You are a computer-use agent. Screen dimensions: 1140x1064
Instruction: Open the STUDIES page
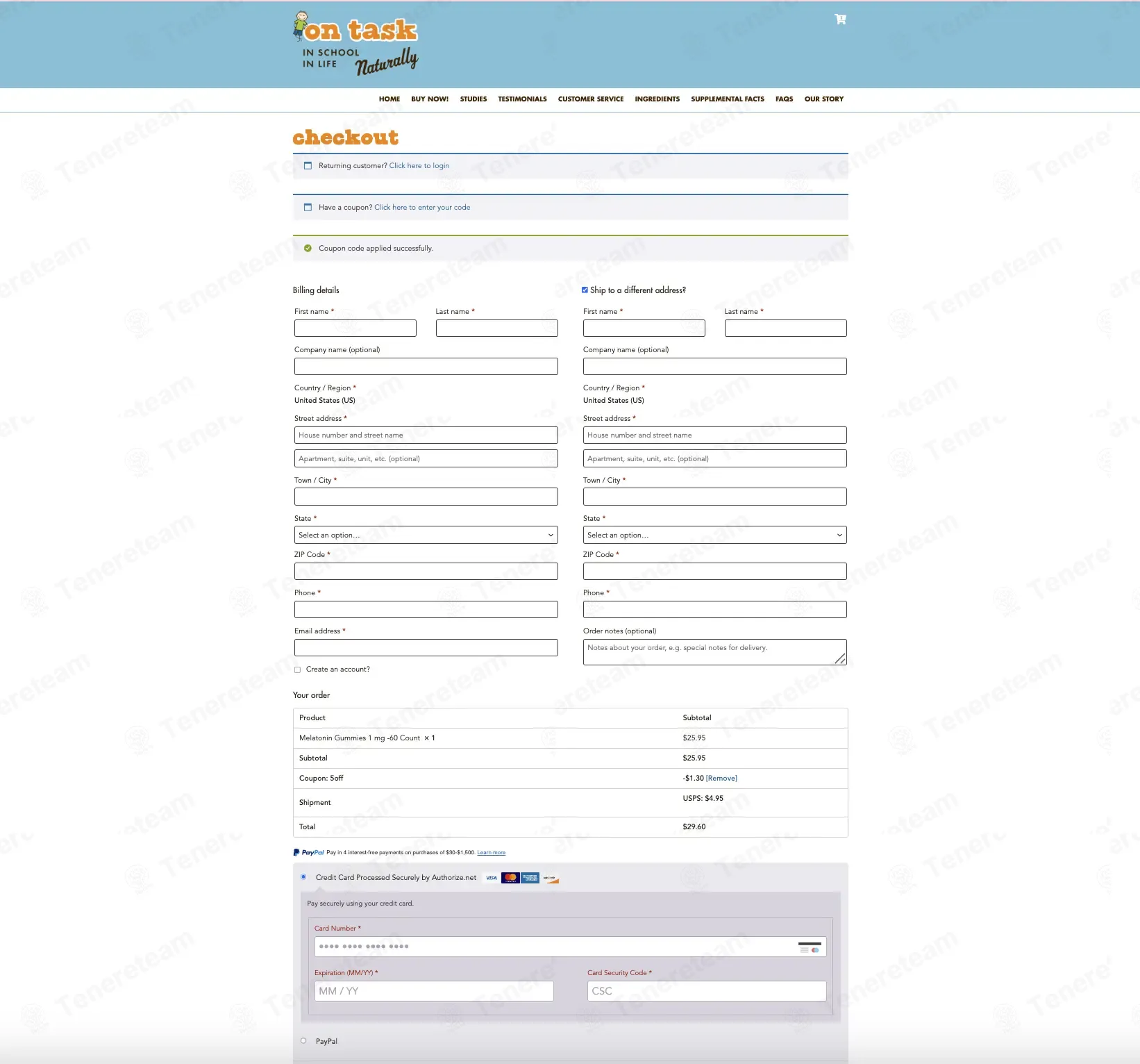click(473, 99)
